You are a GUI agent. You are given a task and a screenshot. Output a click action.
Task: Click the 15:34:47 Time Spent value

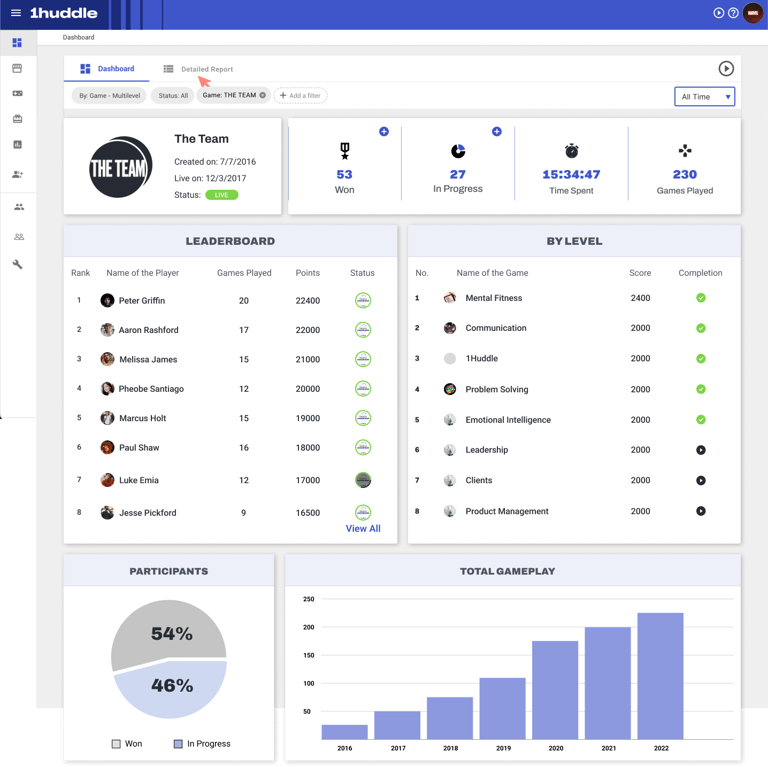click(571, 174)
